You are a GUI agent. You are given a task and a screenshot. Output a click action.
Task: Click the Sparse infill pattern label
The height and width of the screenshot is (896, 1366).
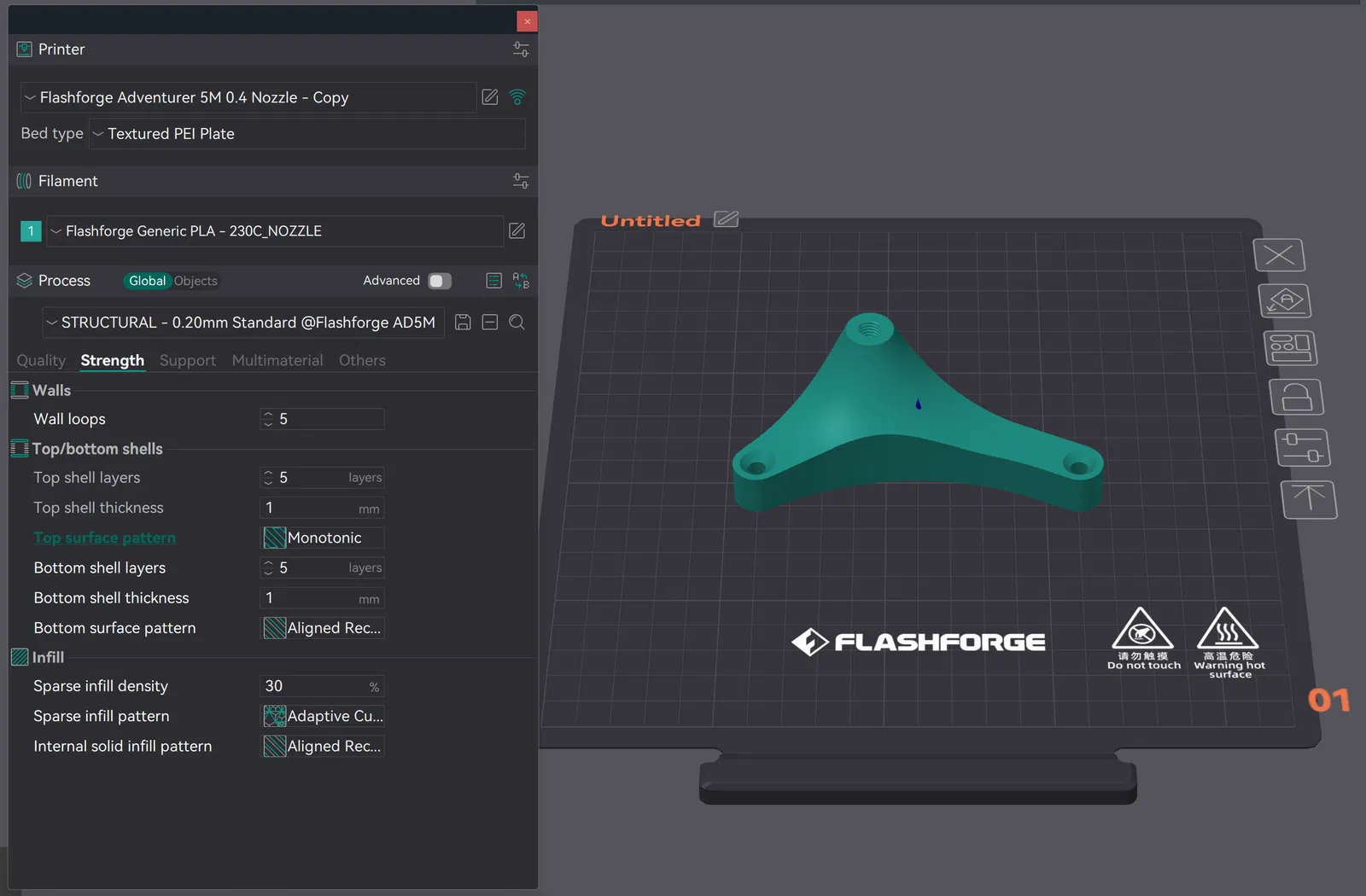102,716
